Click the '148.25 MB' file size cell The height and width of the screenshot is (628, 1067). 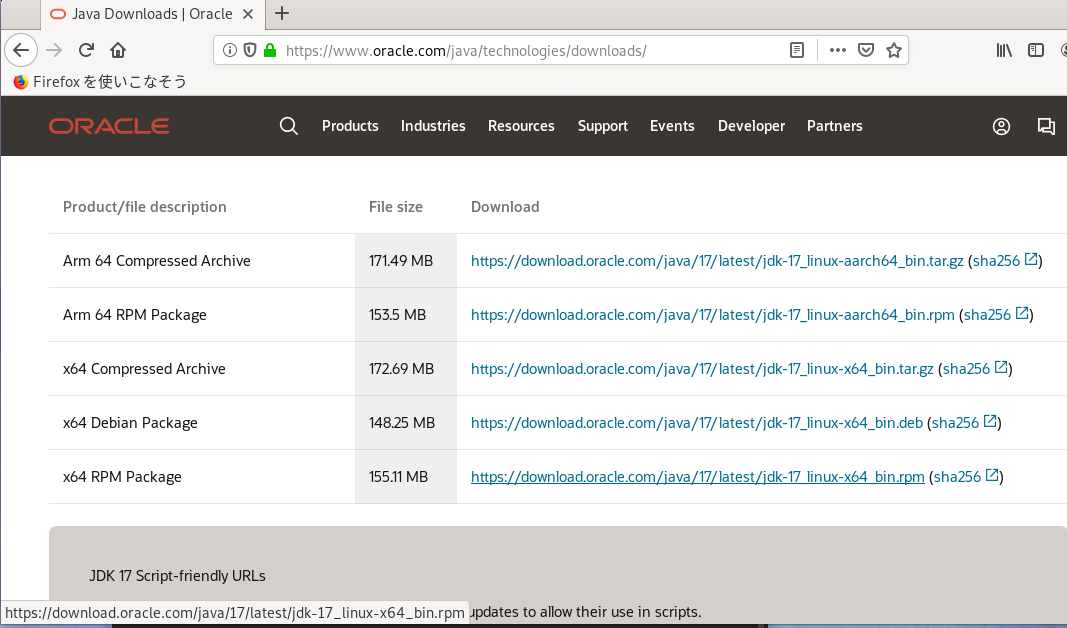click(x=406, y=423)
